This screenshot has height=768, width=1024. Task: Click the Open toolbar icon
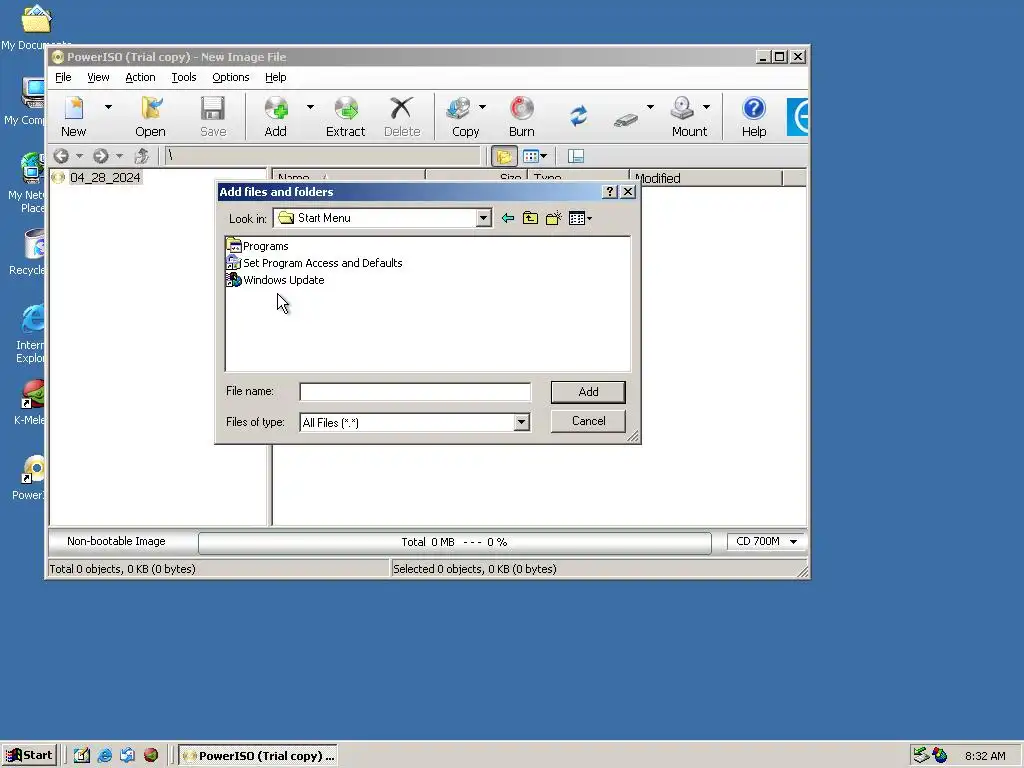tap(150, 116)
